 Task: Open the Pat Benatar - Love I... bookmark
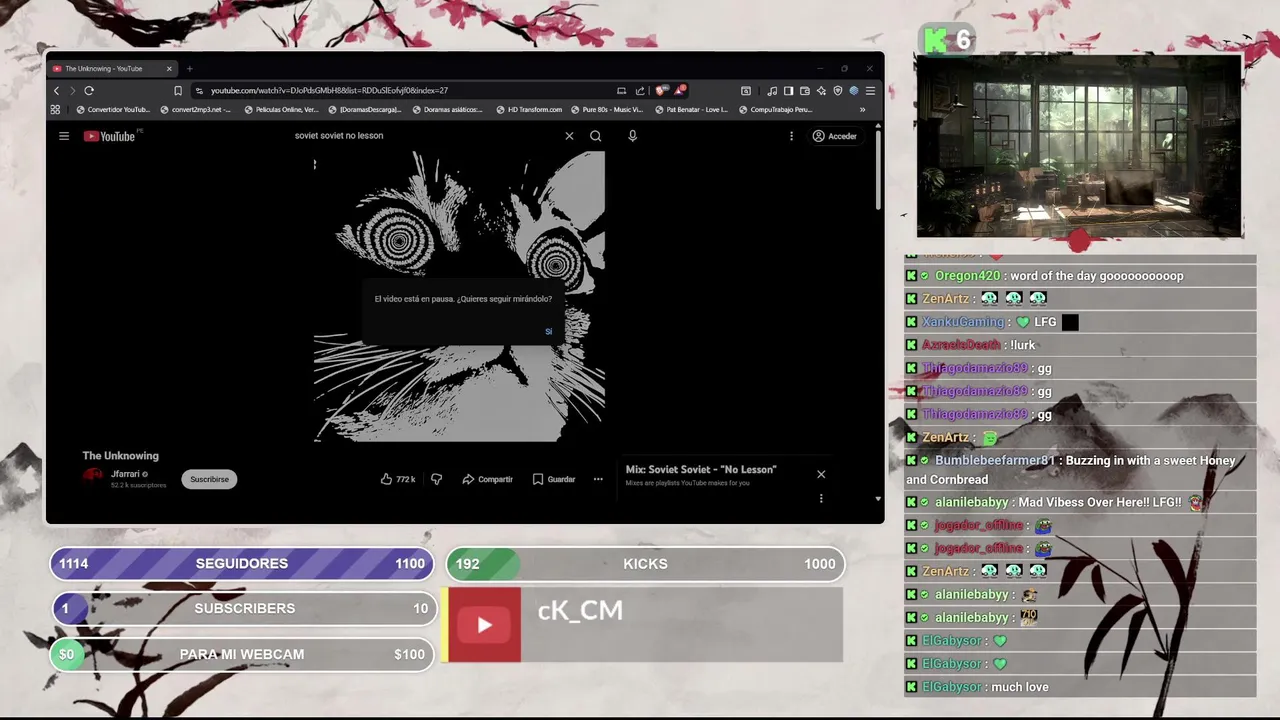click(691, 110)
